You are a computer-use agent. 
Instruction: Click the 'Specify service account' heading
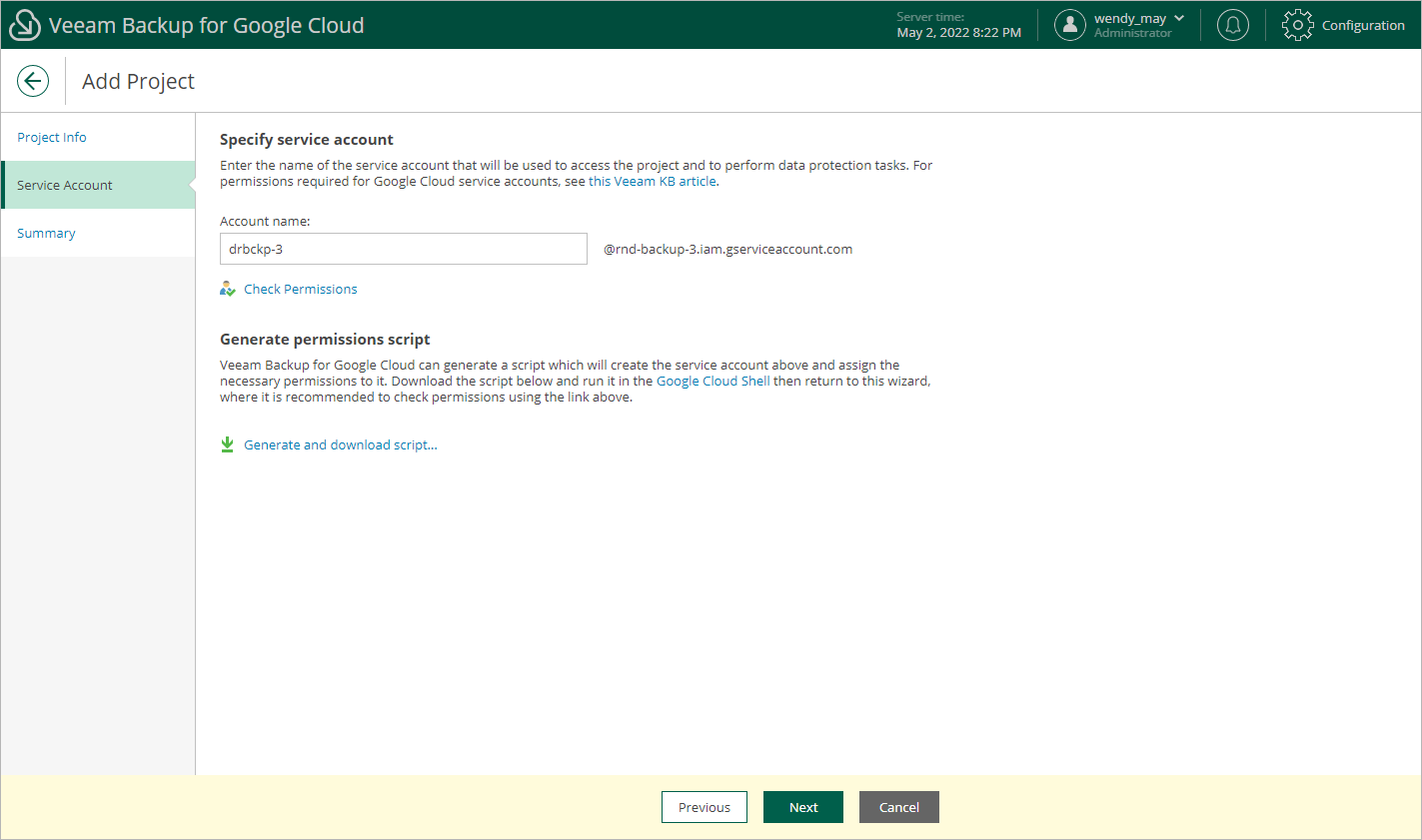(x=307, y=139)
